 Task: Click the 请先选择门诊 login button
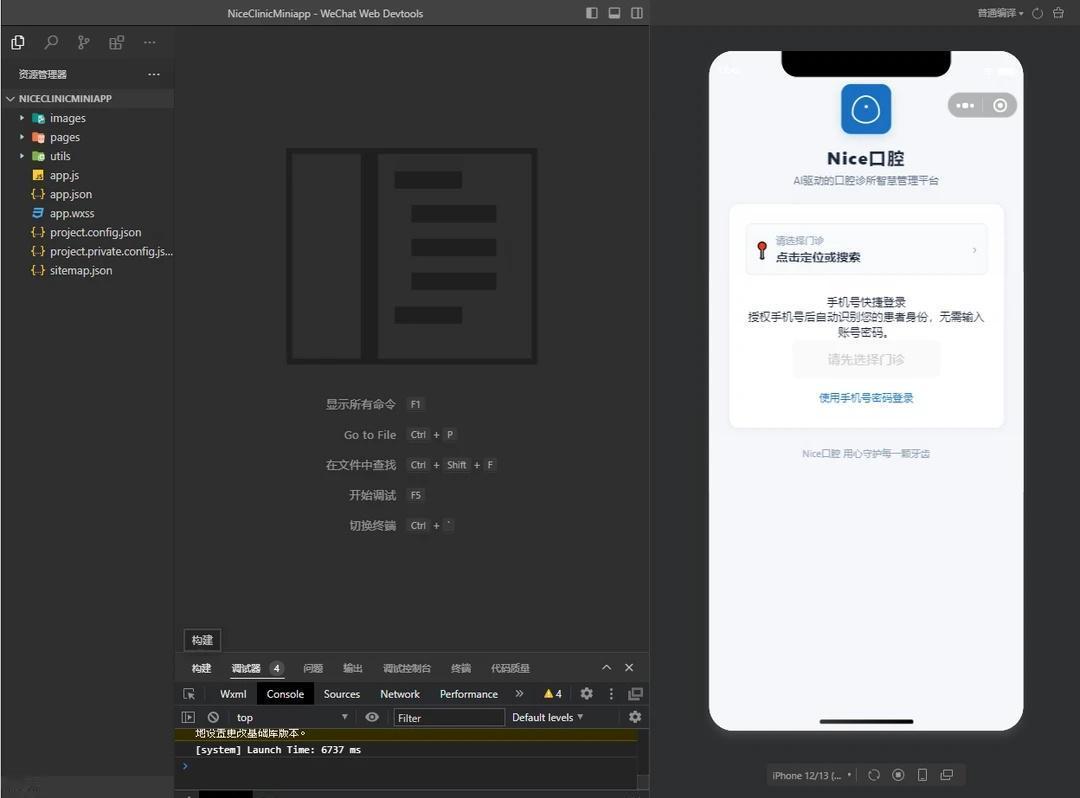click(866, 359)
